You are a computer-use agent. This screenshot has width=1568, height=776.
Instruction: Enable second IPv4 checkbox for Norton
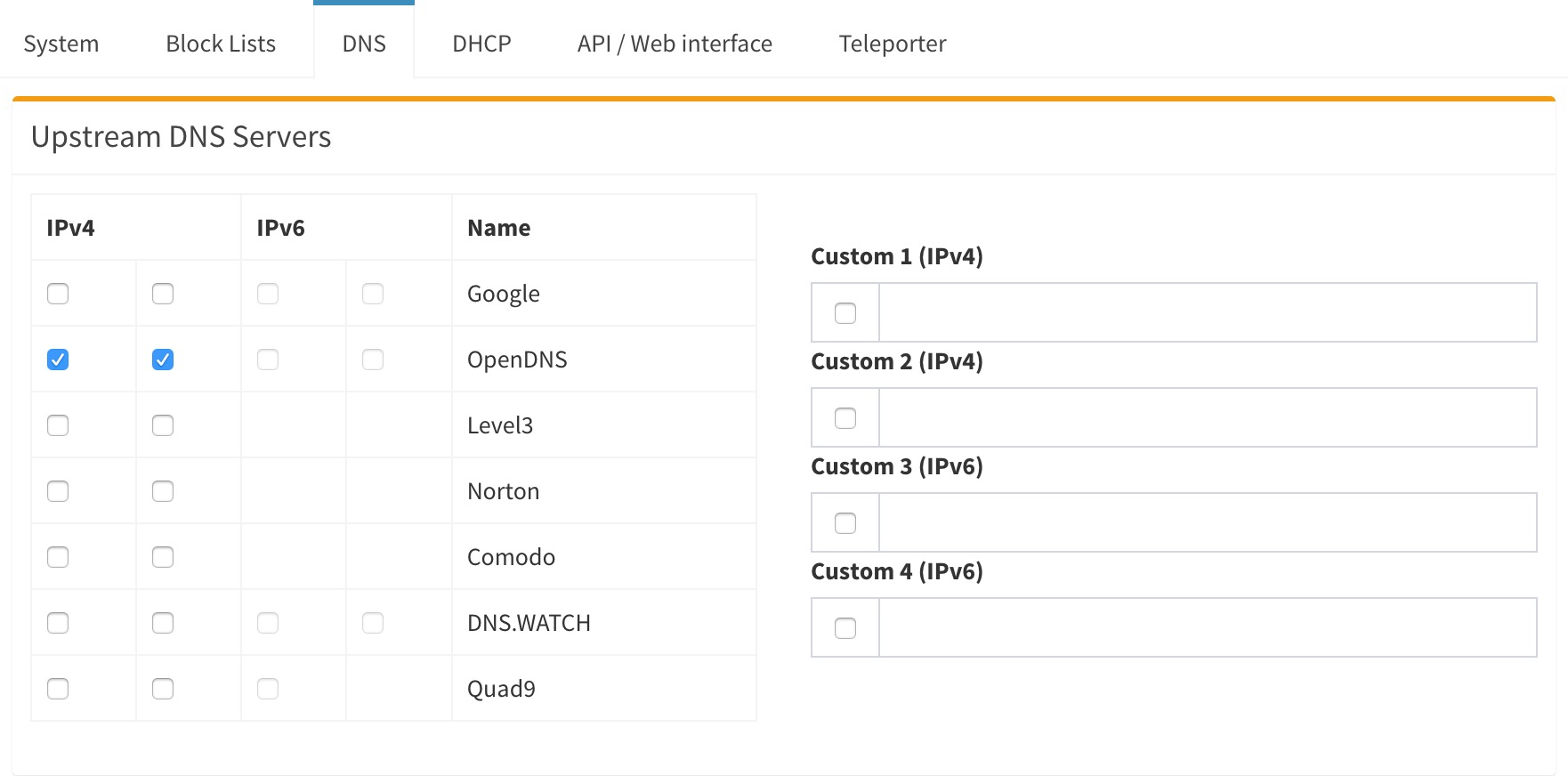pos(163,491)
